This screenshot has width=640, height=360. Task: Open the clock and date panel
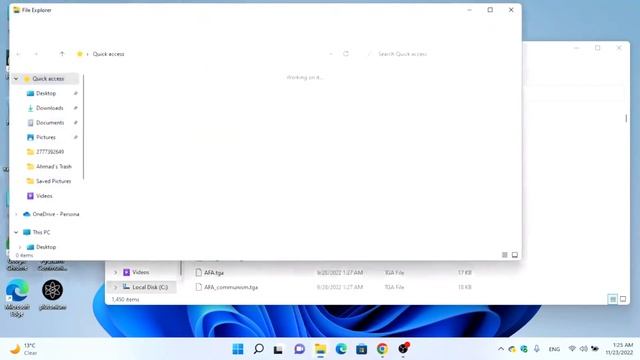[x=620, y=349]
